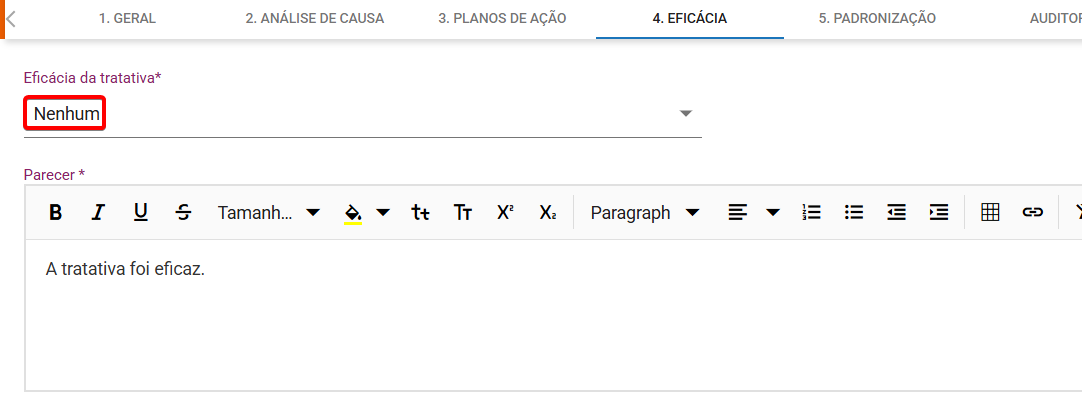Image resolution: width=1082 pixels, height=417 pixels.
Task: Expand the Eficácia da tratativa dropdown arrow
Action: pos(685,113)
